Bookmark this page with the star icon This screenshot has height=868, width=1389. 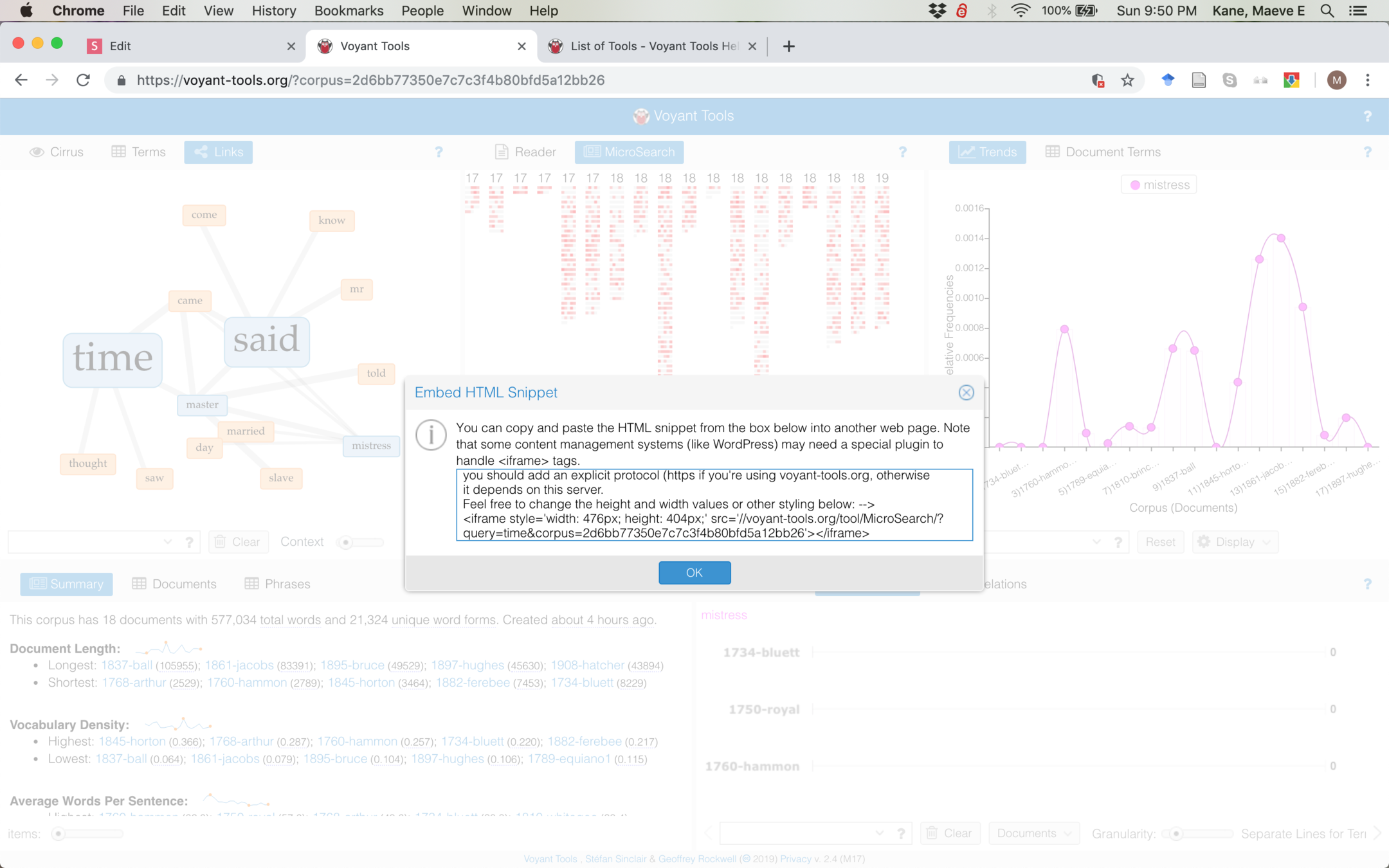coord(1127,80)
